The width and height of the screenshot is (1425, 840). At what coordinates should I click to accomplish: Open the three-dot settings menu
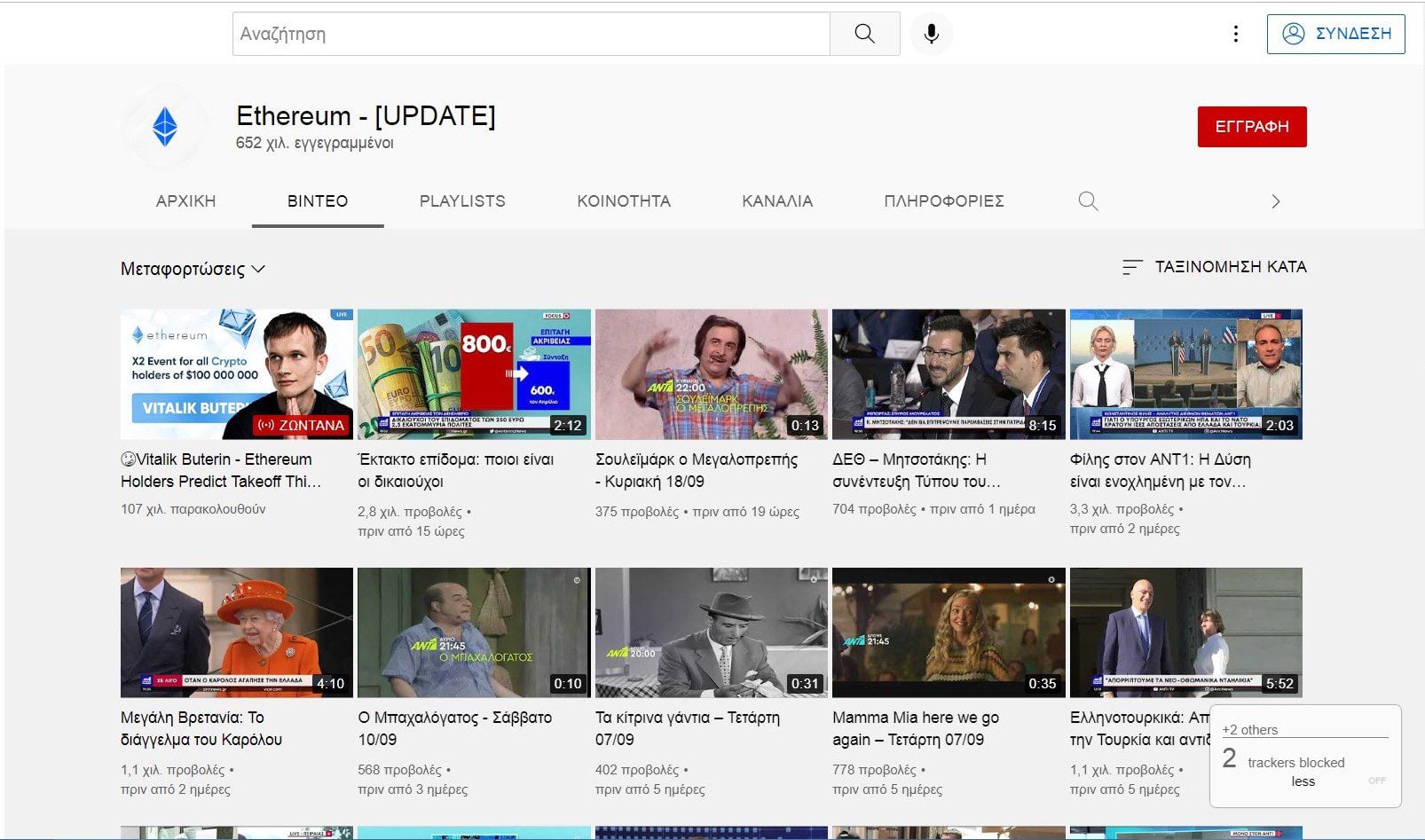point(1235,34)
